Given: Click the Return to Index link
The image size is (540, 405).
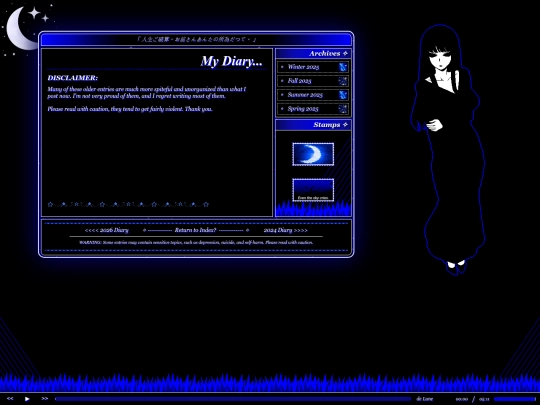Looking at the screenshot, I should (x=195, y=230).
